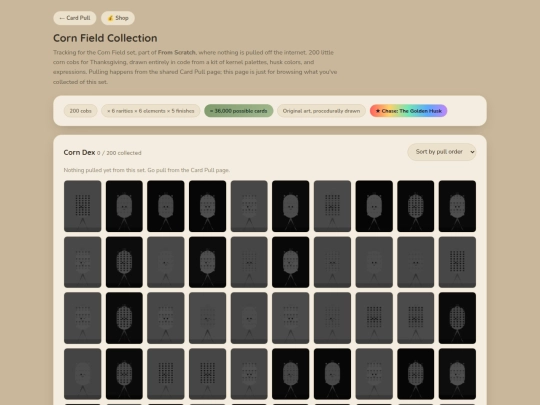This screenshot has width=540, height=405.
Task: Open eighth card in third row
Action: pos(374,318)
